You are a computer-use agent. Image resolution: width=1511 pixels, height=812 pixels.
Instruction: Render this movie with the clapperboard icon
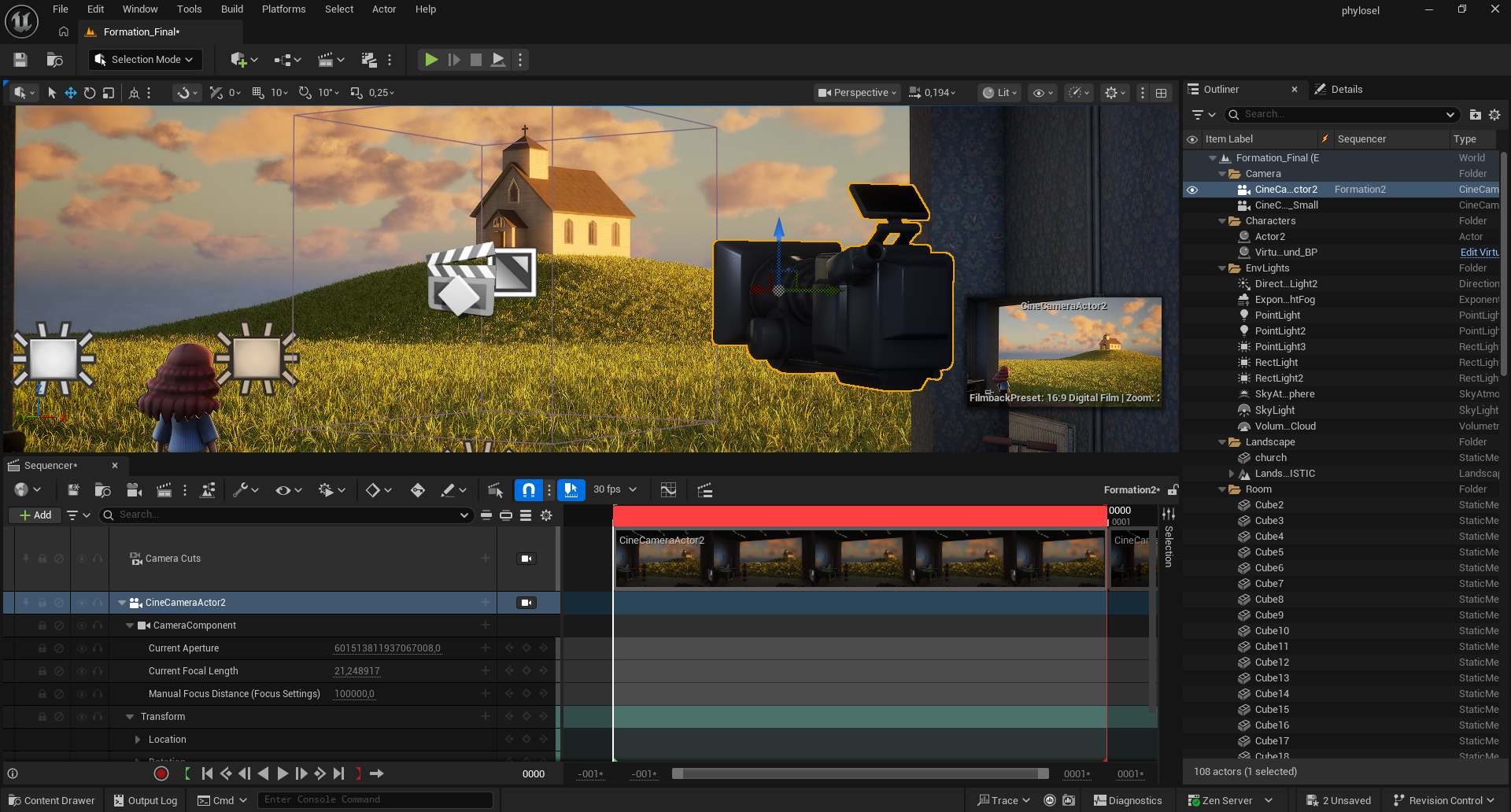[164, 490]
